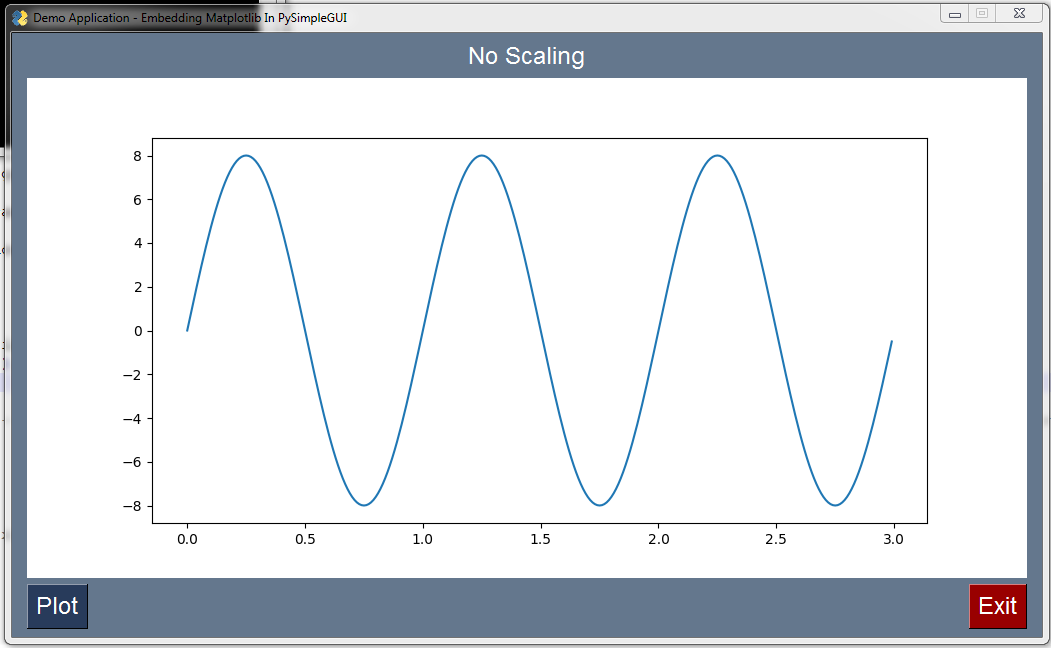The image size is (1051, 648).
Task: Click the top border of the plot frame
Action: 540,137
